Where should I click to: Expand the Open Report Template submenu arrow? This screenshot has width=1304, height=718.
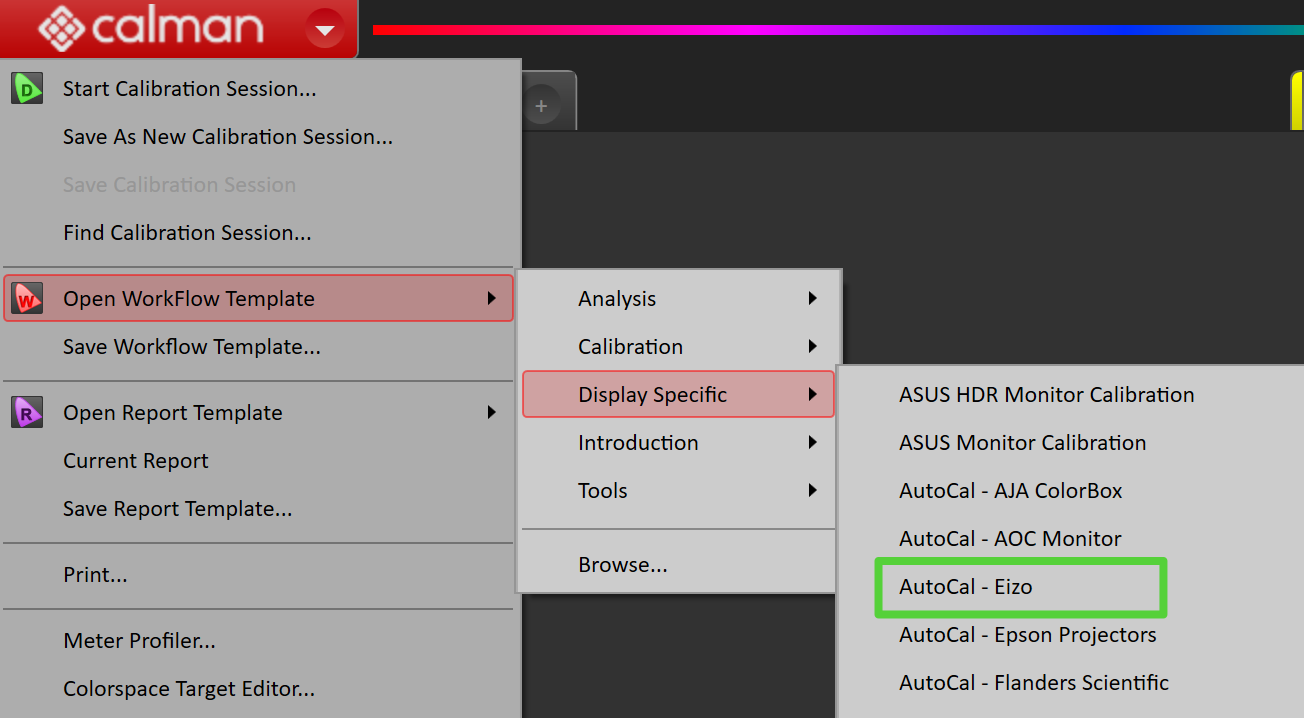491,412
